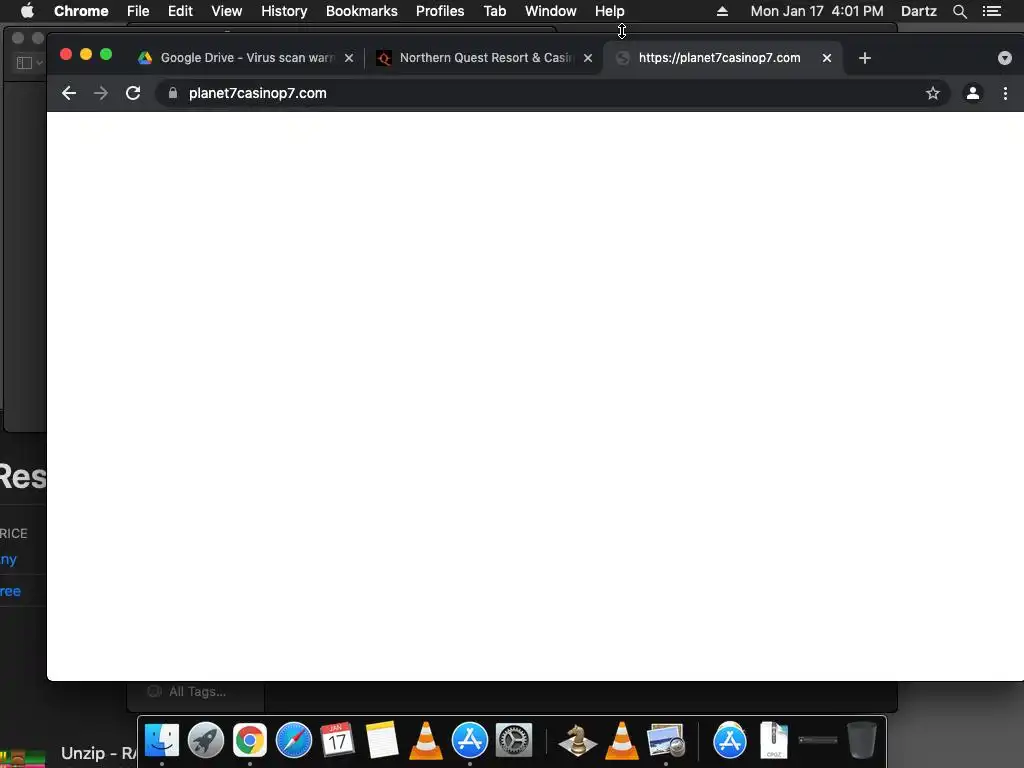This screenshot has height=768, width=1024.
Task: Minimize Chrome with the yellow button
Action: click(x=86, y=54)
